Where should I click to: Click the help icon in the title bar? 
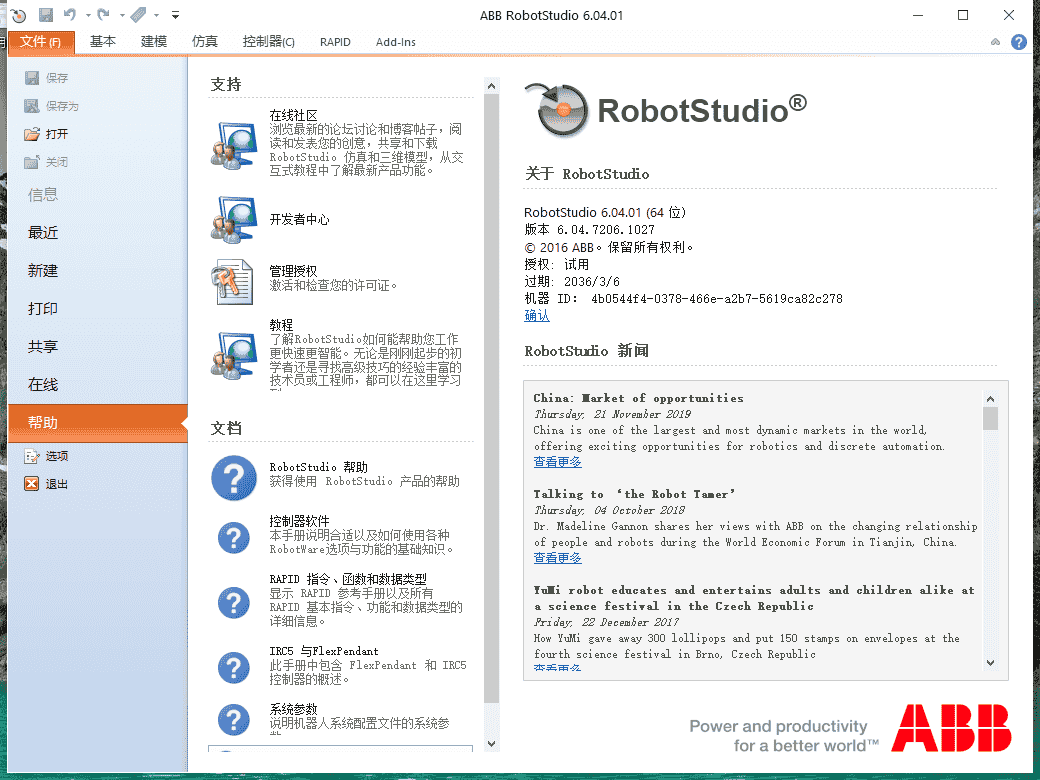pos(1018,41)
